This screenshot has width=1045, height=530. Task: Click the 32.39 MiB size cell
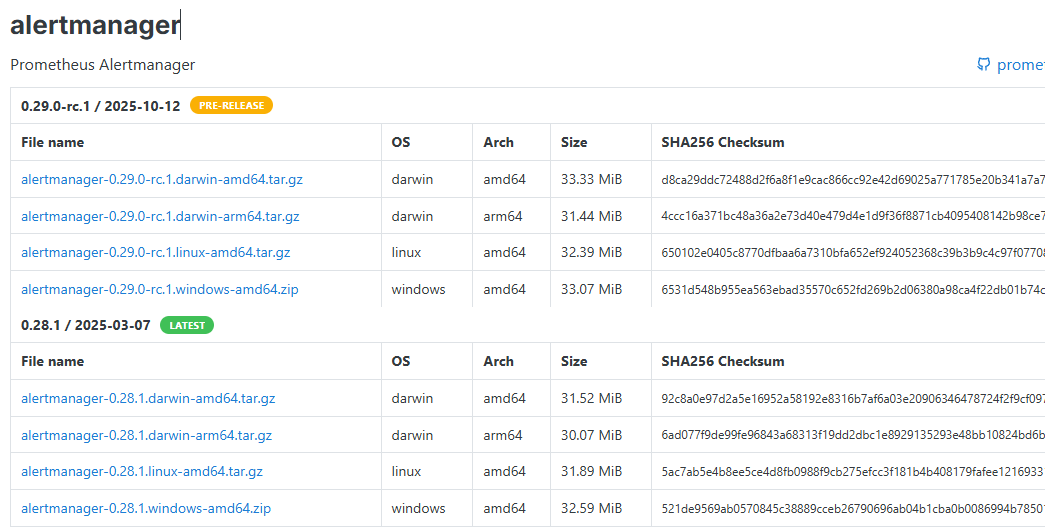coord(591,253)
